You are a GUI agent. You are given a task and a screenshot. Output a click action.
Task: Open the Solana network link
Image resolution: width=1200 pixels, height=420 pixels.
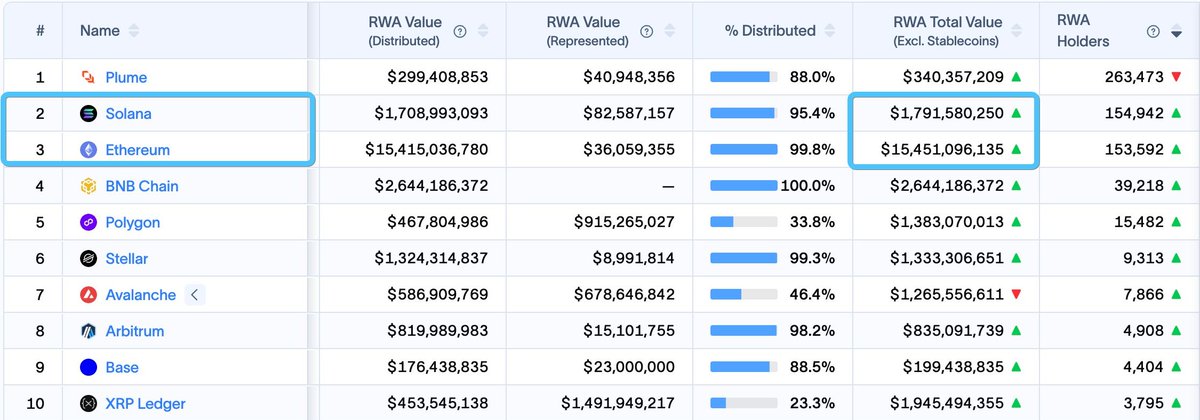[129, 113]
